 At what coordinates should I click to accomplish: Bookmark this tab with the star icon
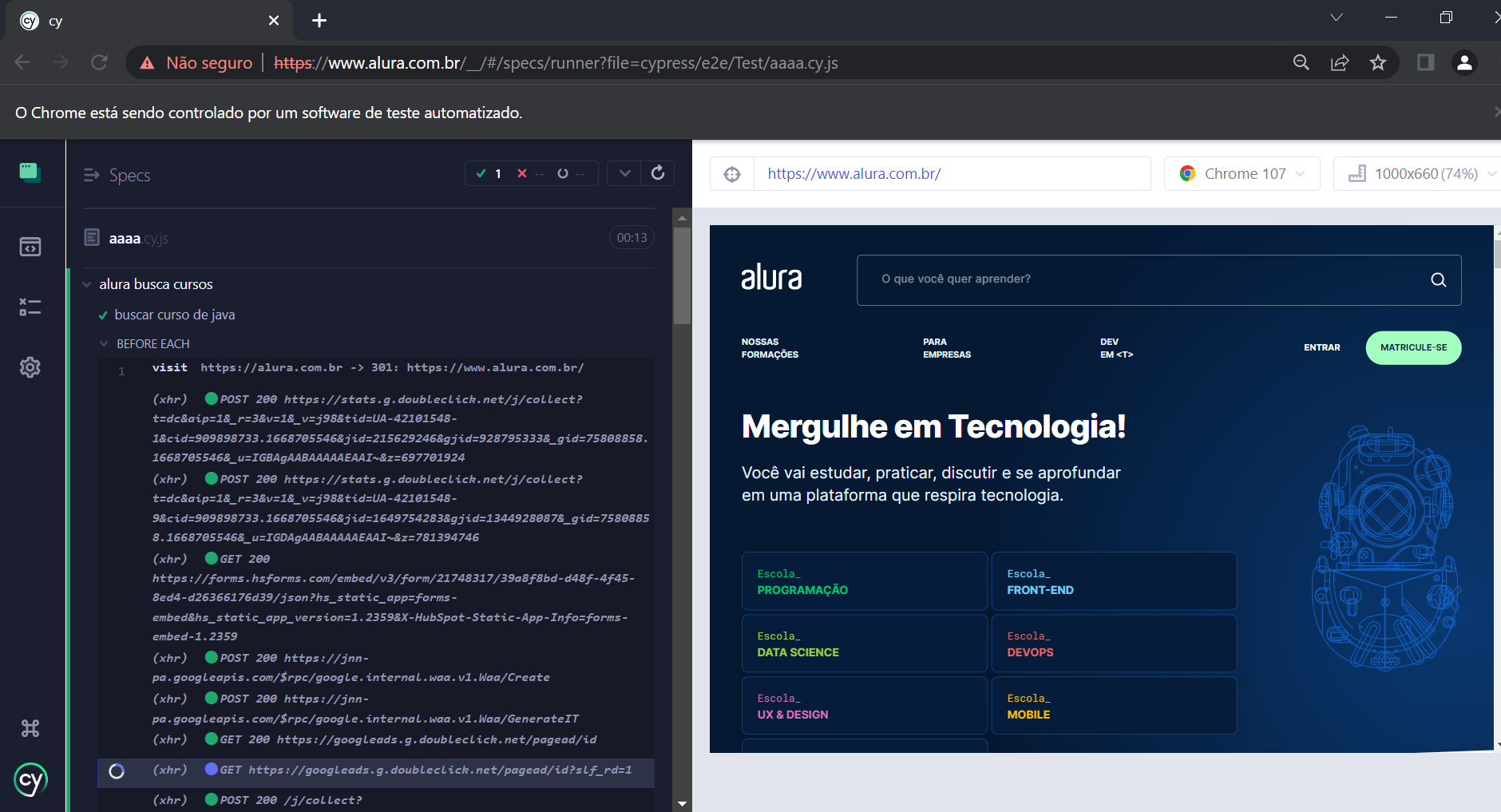click(x=1378, y=62)
